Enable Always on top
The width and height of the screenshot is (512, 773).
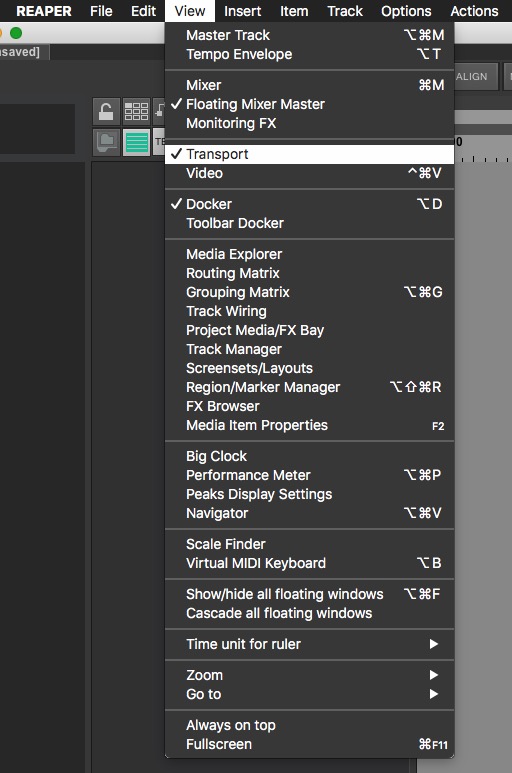[309, 725]
